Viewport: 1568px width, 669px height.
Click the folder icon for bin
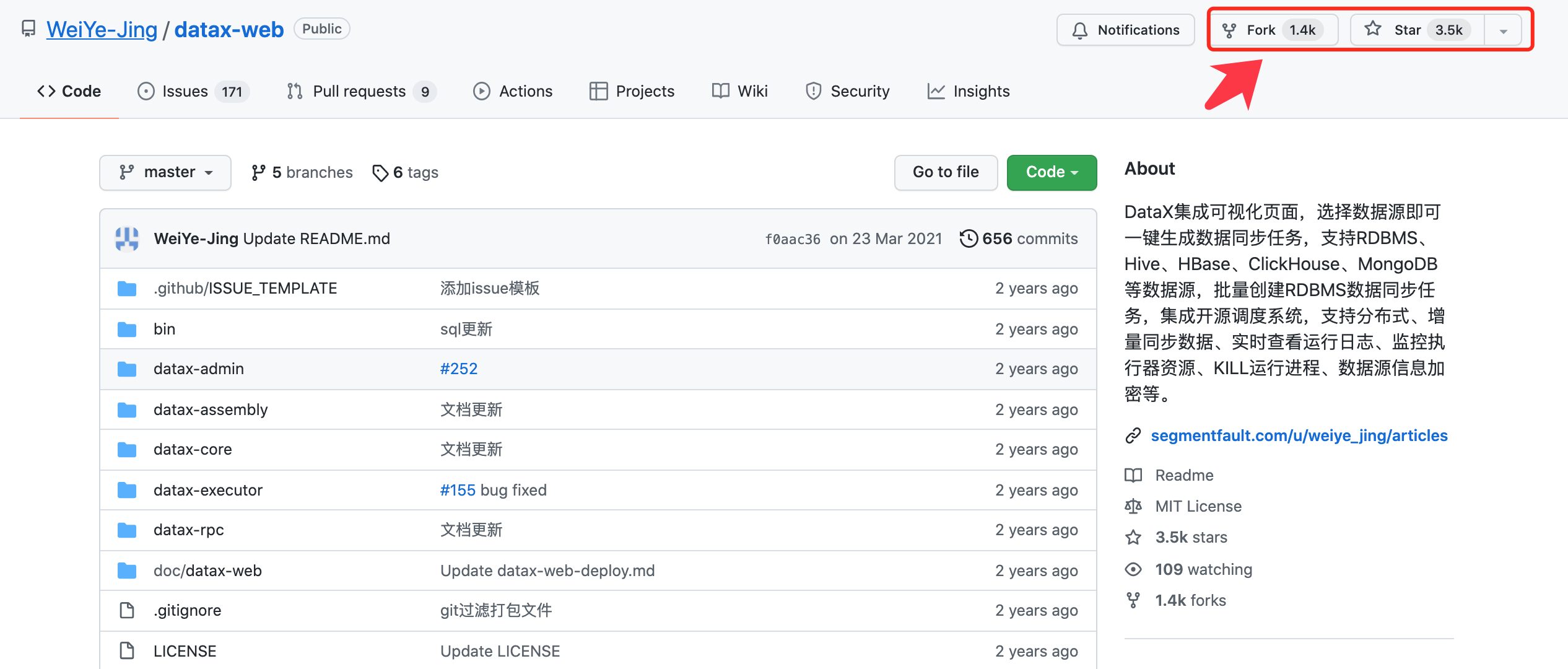click(127, 329)
